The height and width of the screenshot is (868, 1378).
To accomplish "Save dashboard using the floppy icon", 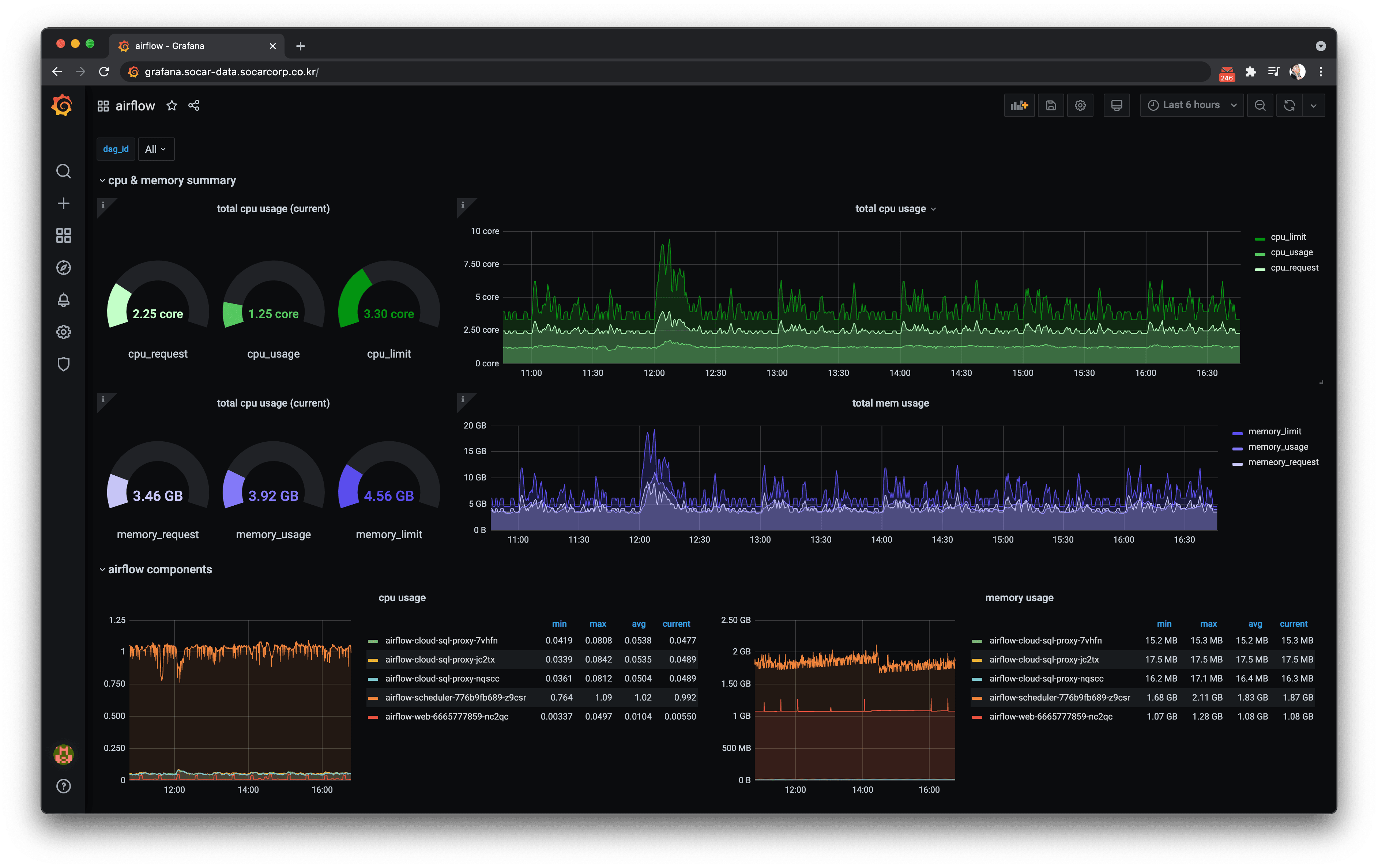I will pos(1051,105).
